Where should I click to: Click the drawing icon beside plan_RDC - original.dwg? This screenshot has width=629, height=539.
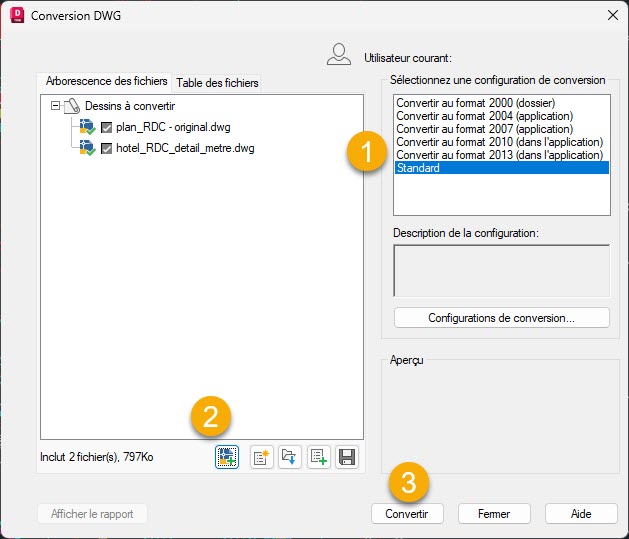(x=89, y=127)
